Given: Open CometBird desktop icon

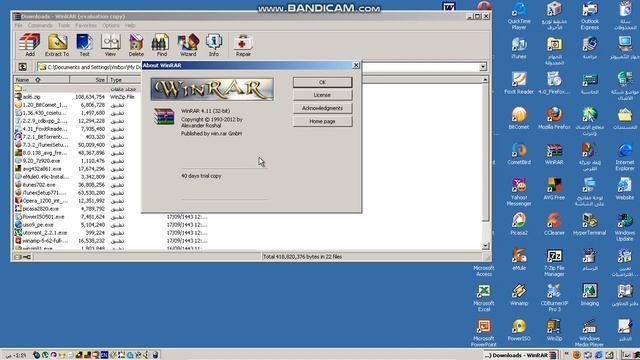Looking at the screenshot, I should pyautogui.click(x=519, y=154).
